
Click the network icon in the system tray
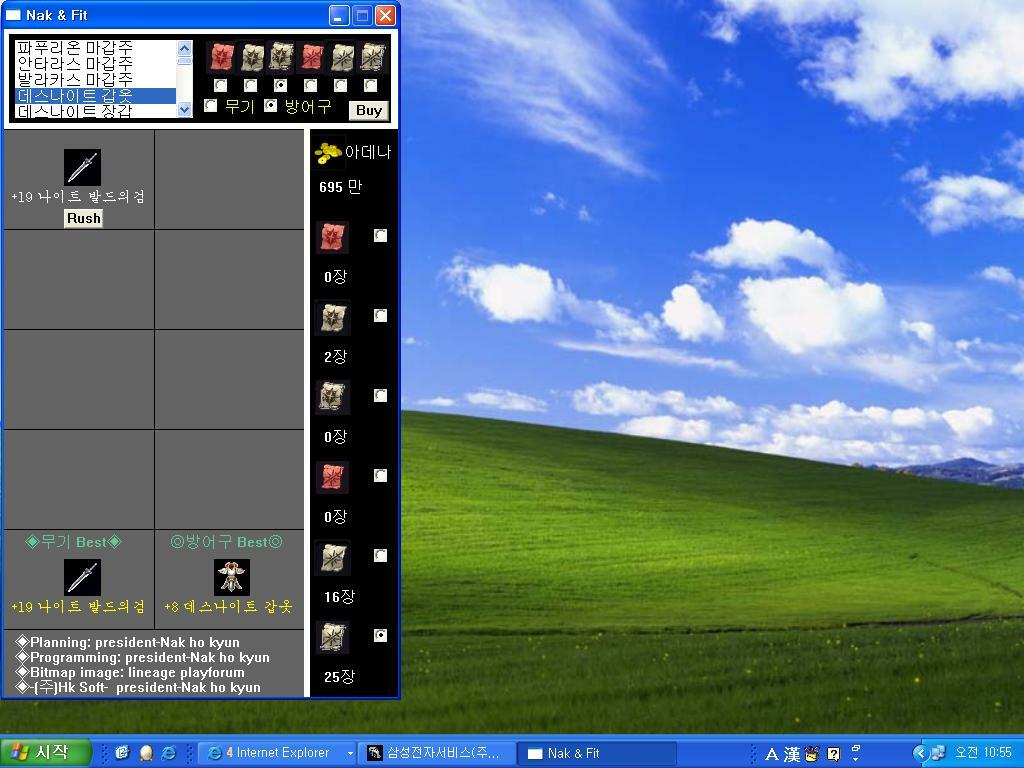coord(938,753)
